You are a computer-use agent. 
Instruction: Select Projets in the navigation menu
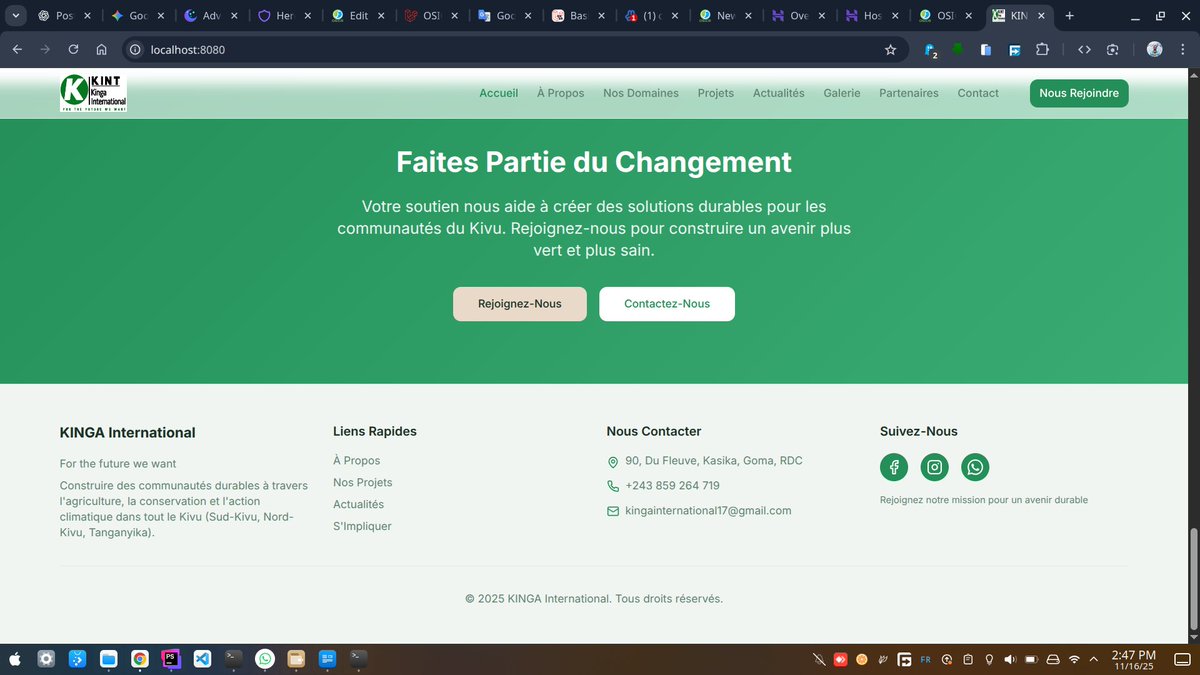[x=715, y=92]
